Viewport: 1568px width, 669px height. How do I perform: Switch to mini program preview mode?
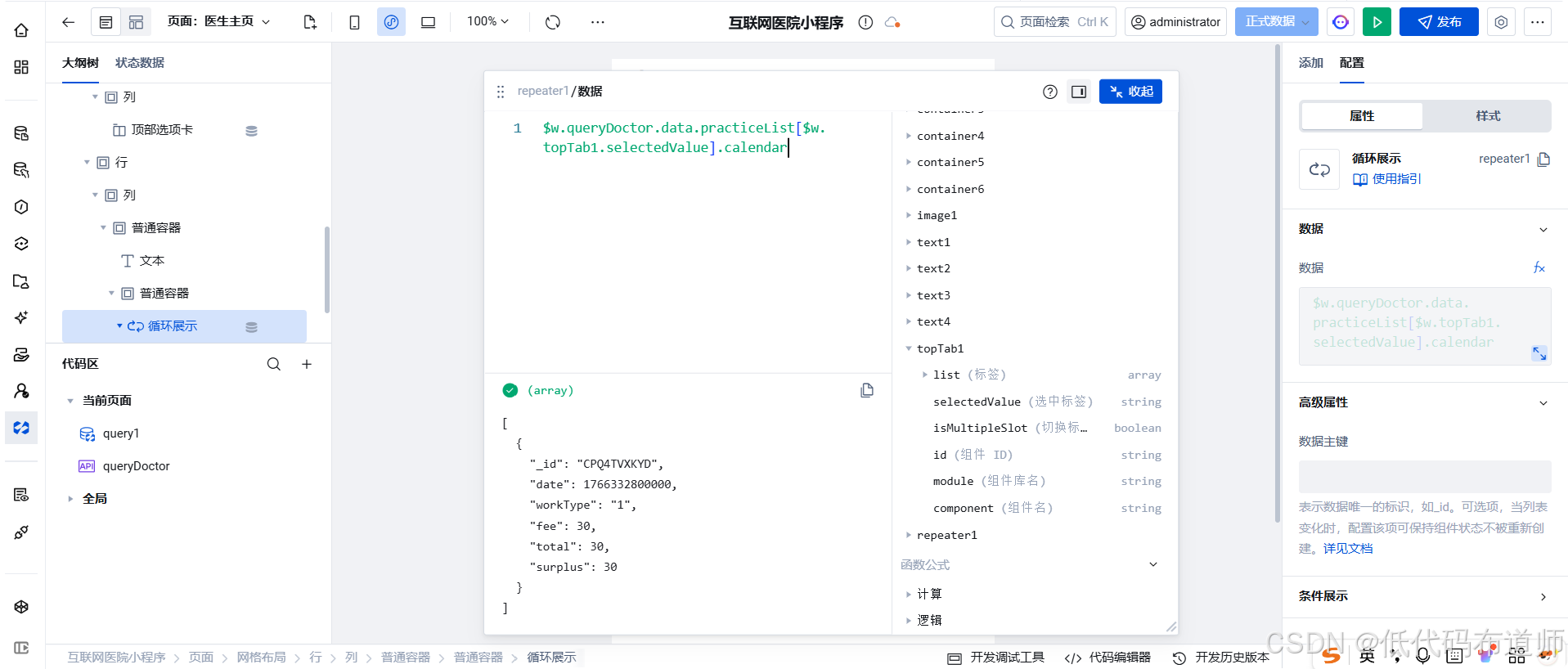point(391,22)
